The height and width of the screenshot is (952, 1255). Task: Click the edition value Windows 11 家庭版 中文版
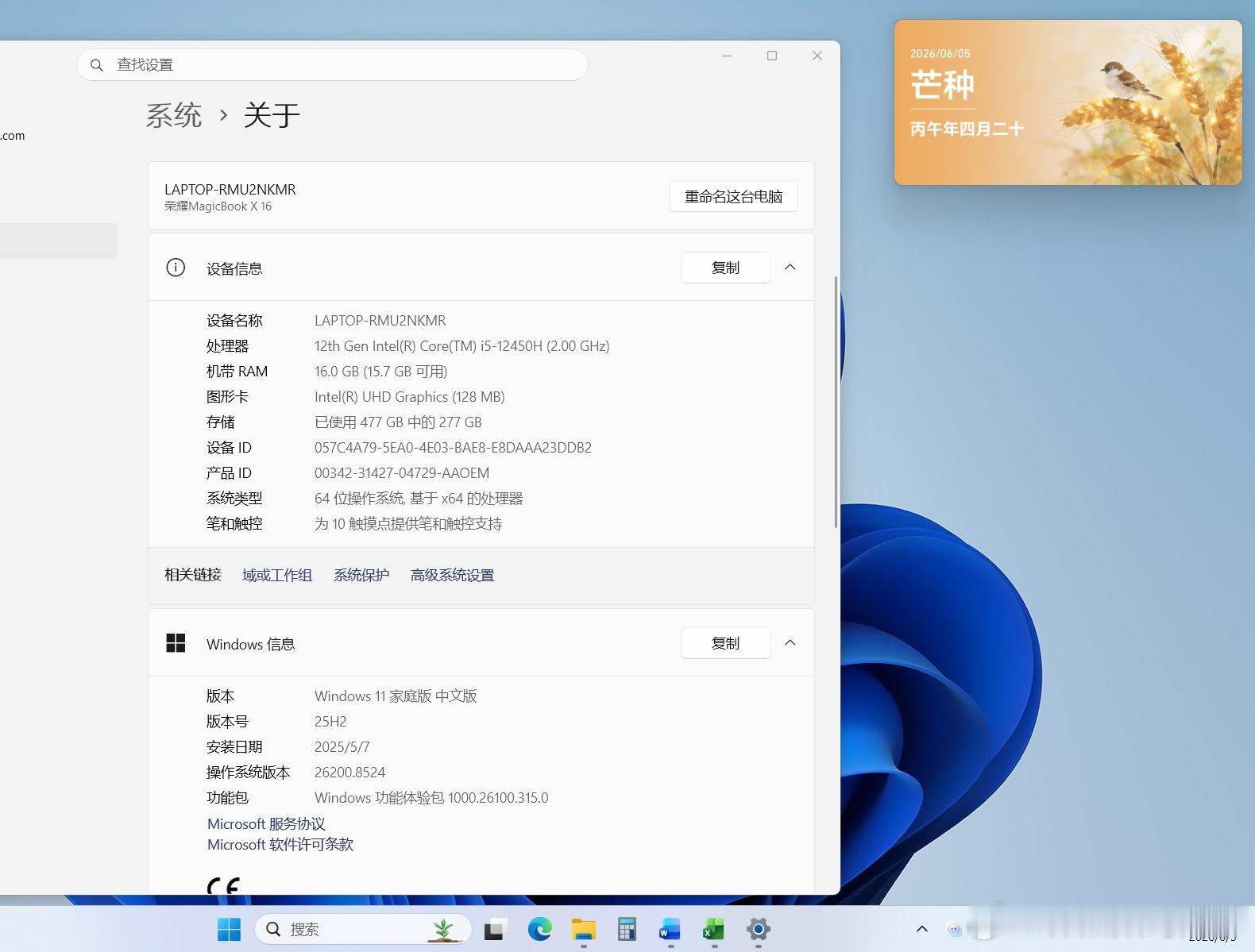[x=396, y=696]
